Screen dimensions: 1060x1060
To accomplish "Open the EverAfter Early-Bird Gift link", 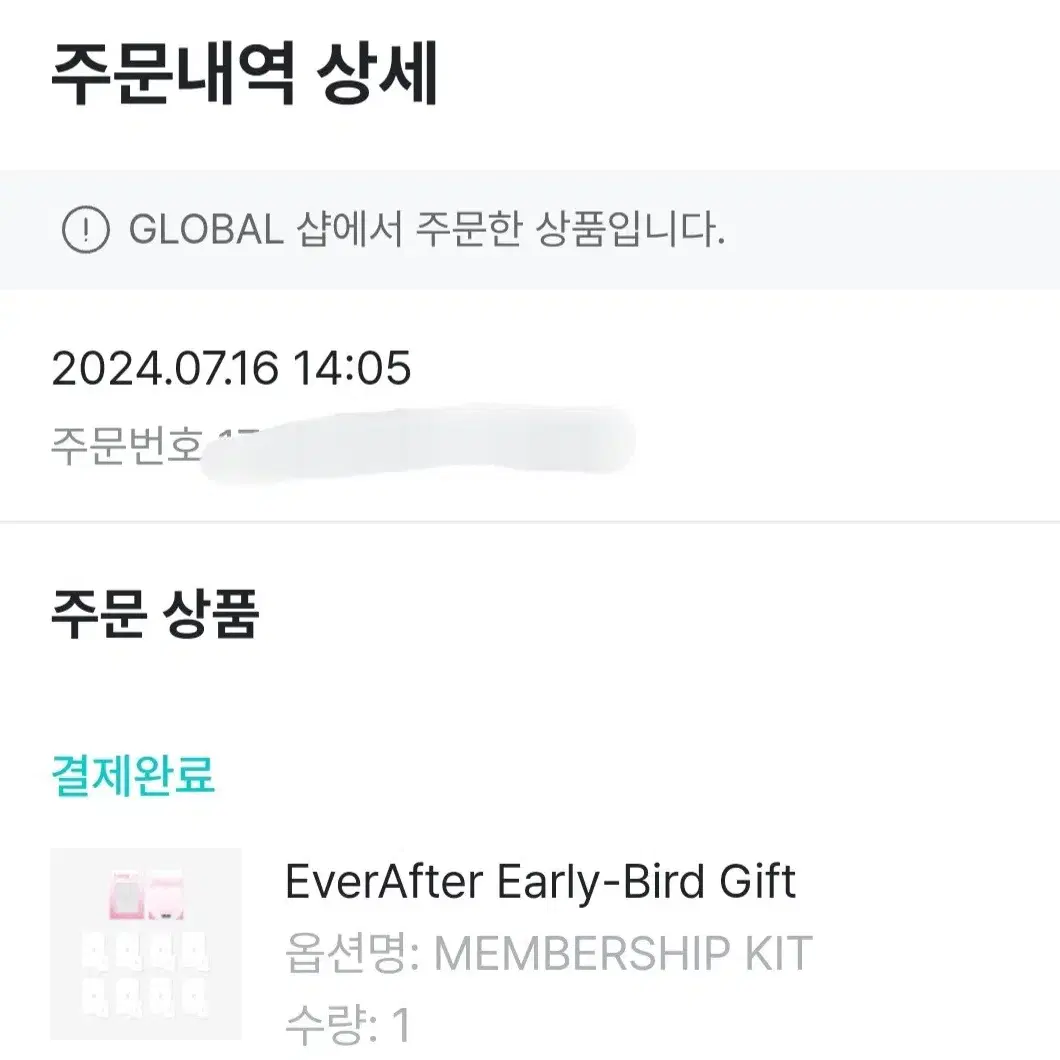I will [540, 882].
